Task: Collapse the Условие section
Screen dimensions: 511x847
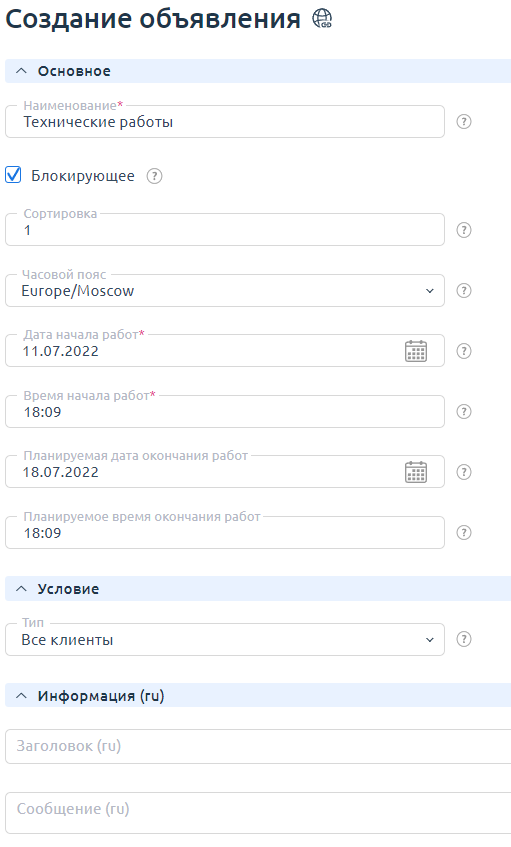Action: pos(21,589)
